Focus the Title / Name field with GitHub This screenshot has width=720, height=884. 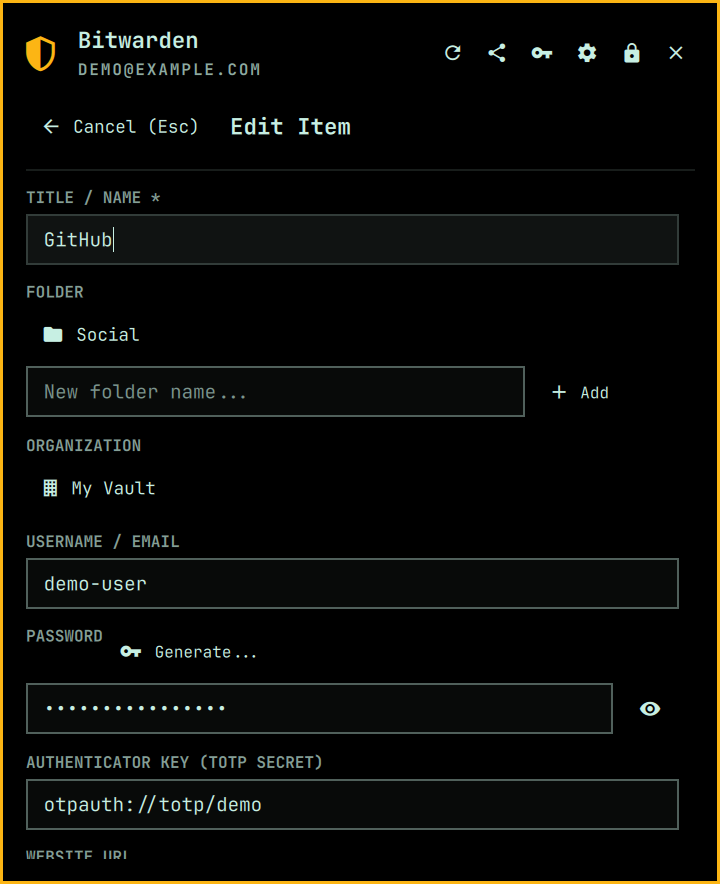[352, 240]
